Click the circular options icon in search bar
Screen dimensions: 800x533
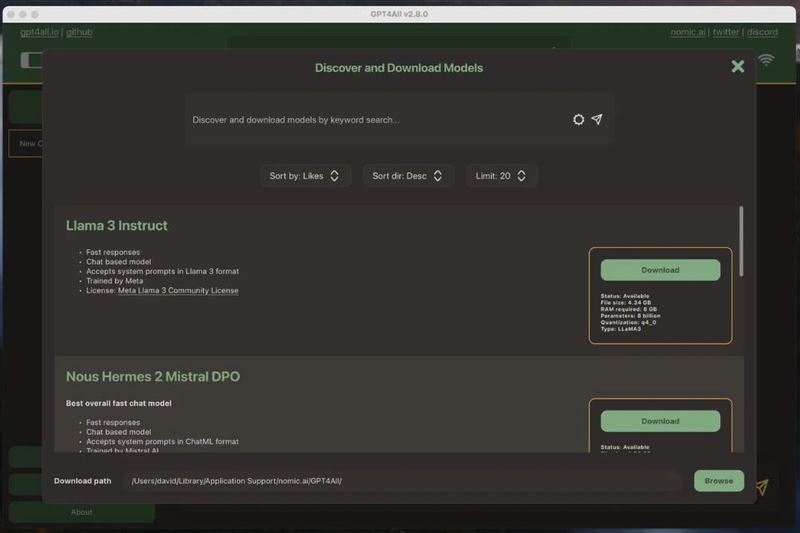point(578,119)
